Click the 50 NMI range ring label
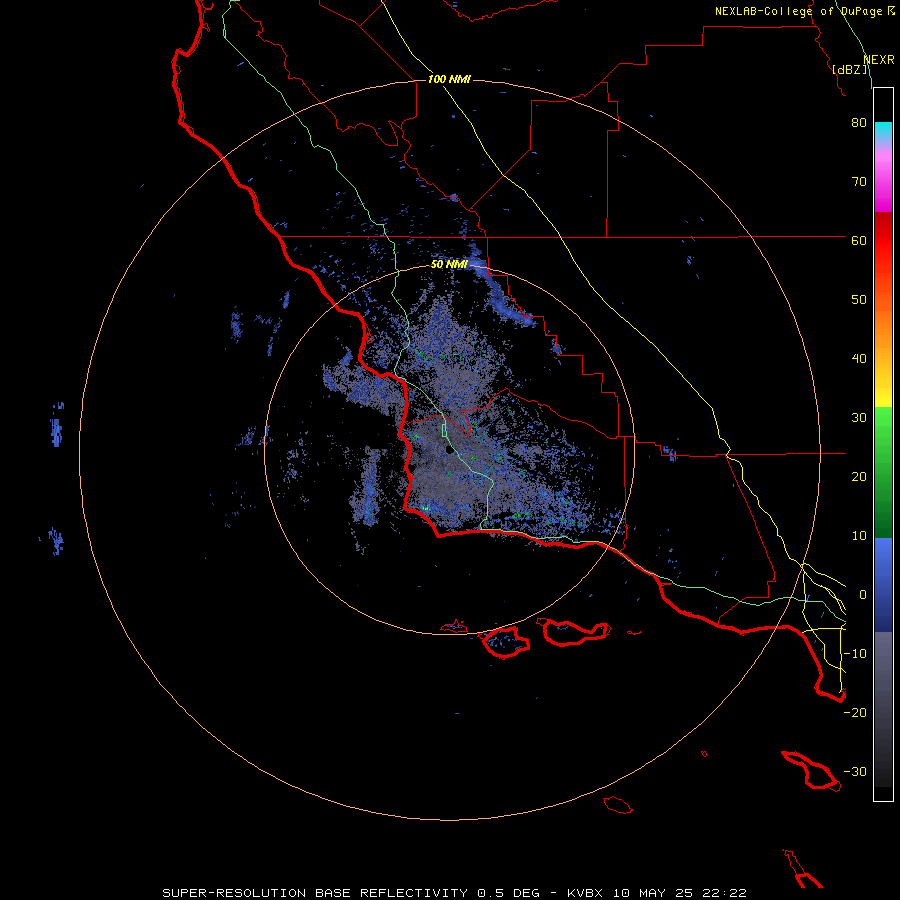The image size is (900, 900). click(x=449, y=265)
